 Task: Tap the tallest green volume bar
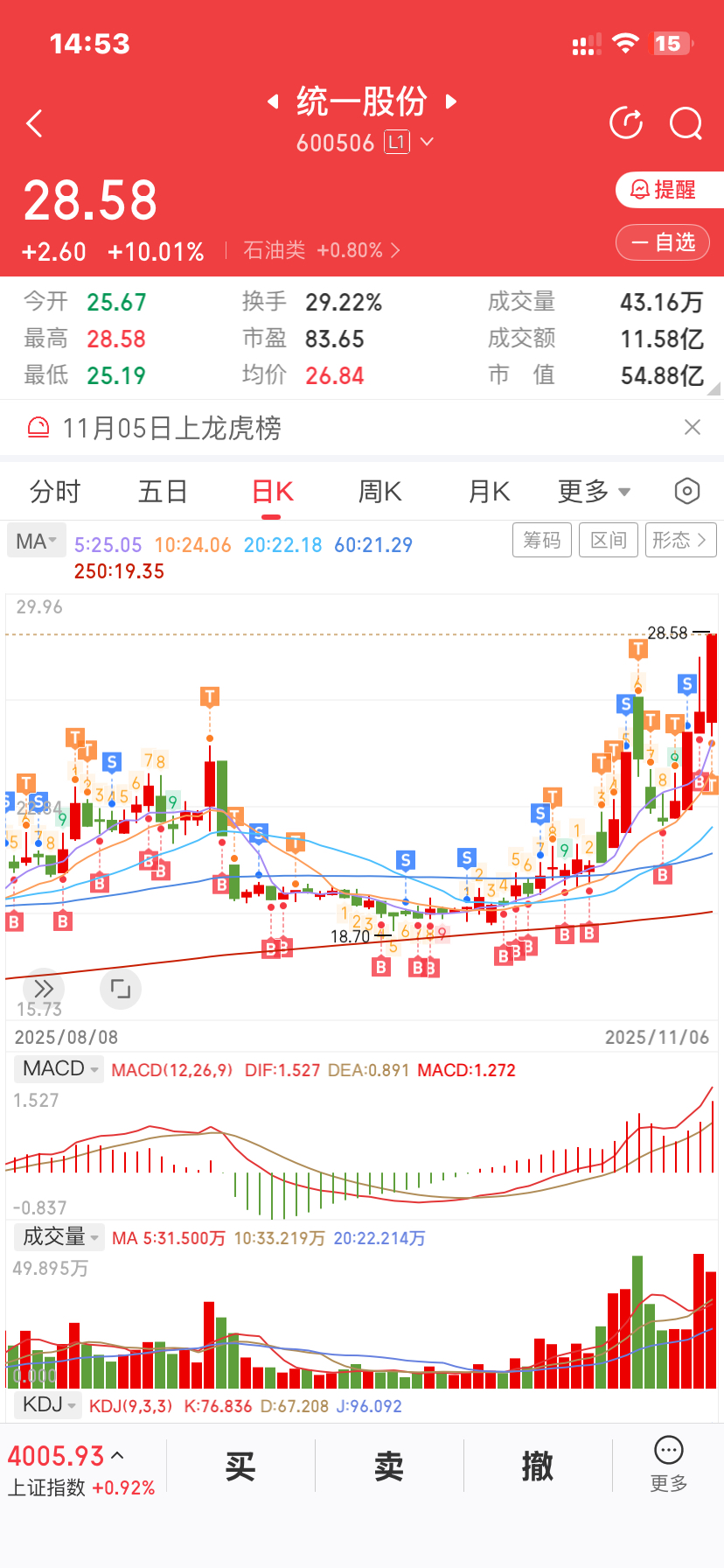(x=637, y=1322)
